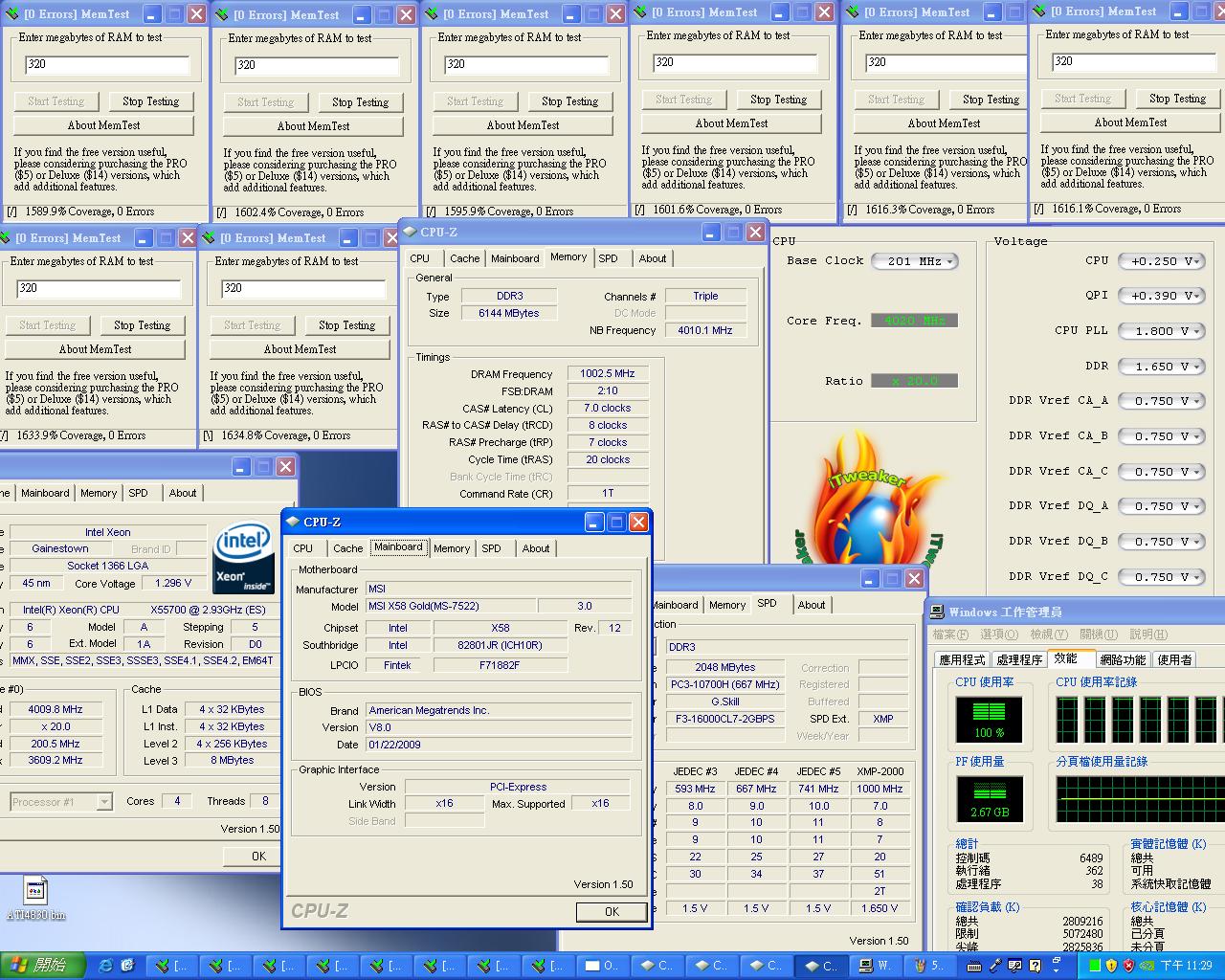Click About MemTest in window showing 1595.9% coverage

[523, 125]
